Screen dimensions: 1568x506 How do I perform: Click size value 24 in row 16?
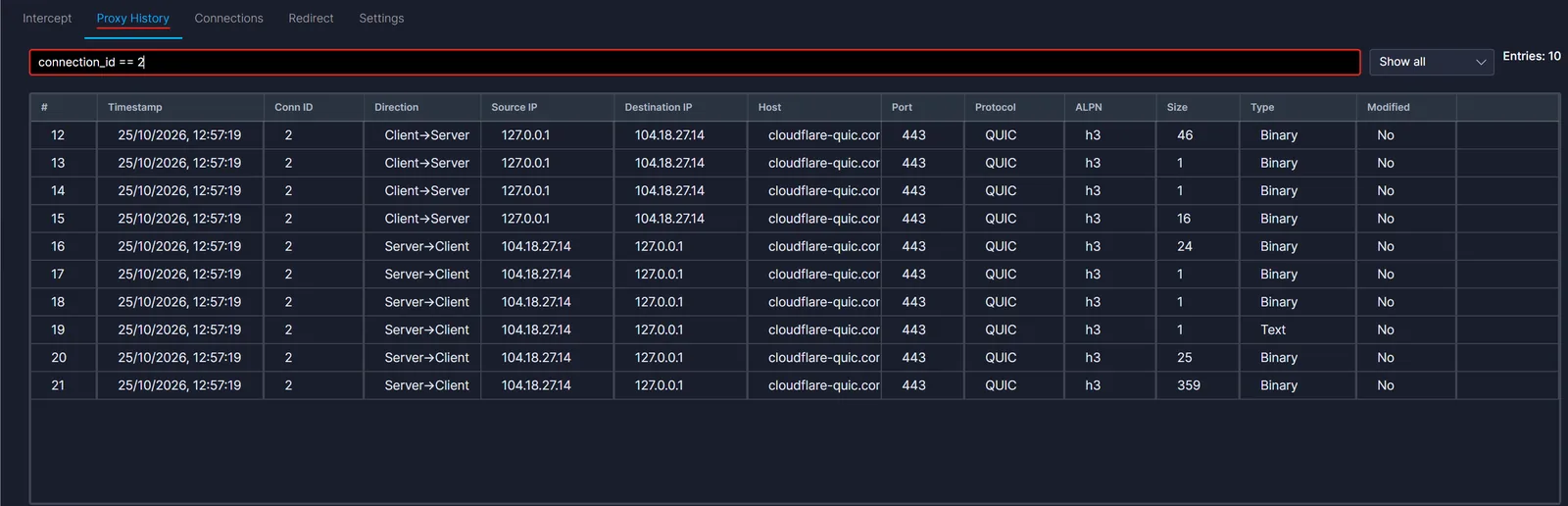tap(1185, 246)
